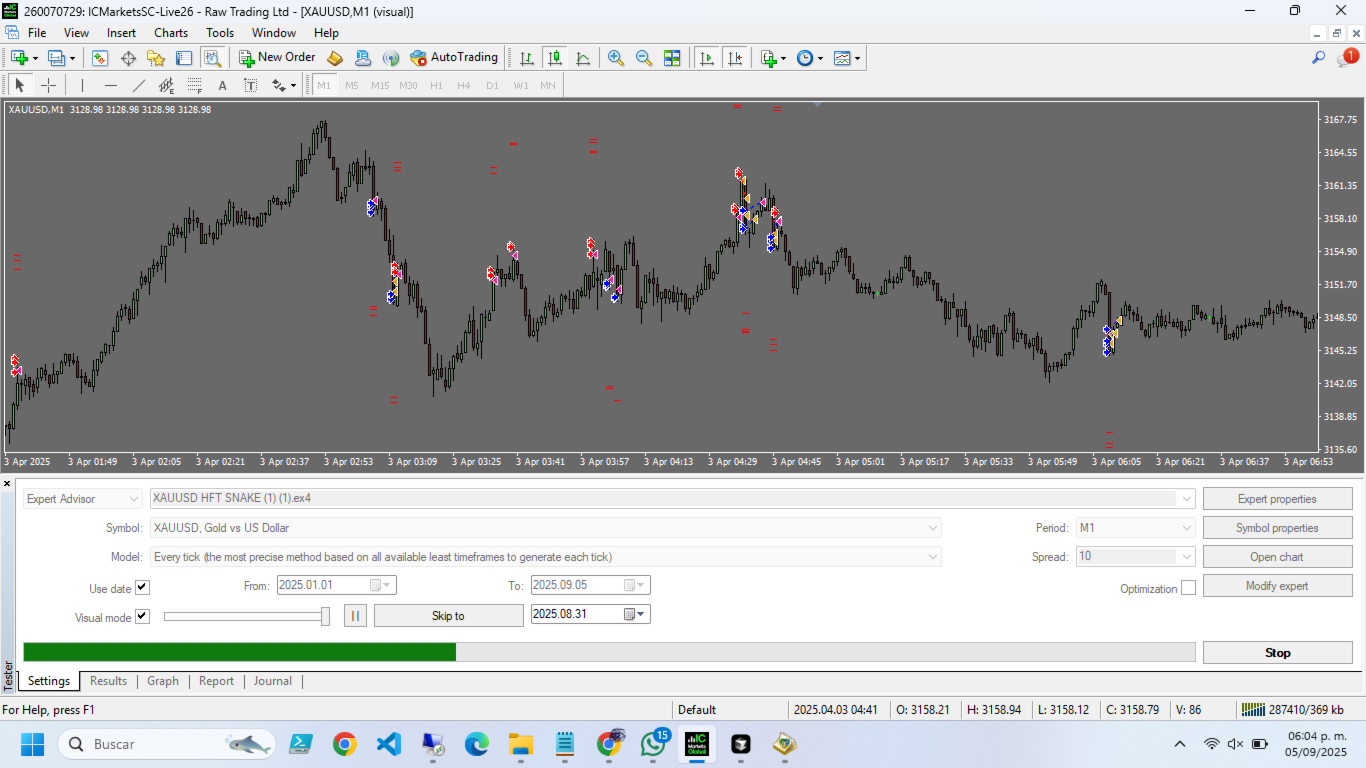Toggle the Strategy Tester toolbar icon
The height and width of the screenshot is (768, 1366).
pos(211,58)
